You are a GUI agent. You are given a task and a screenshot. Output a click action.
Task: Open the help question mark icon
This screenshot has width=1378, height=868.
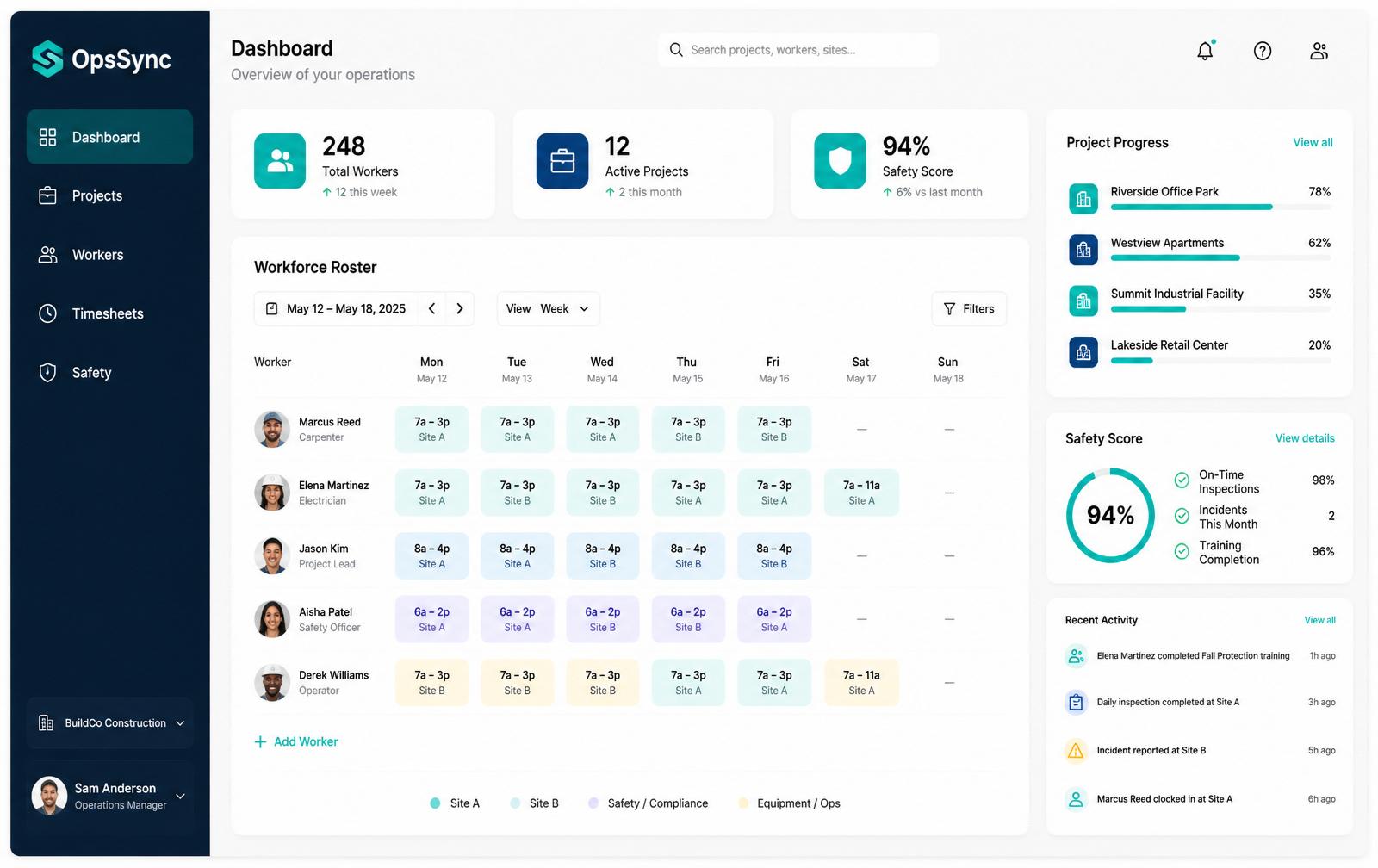point(1262,51)
